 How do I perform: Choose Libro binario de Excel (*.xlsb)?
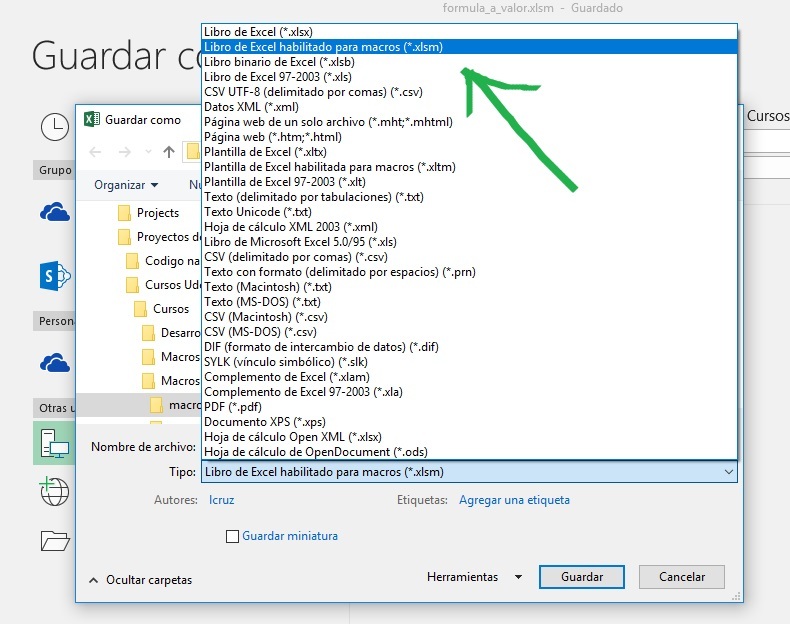click(469, 62)
